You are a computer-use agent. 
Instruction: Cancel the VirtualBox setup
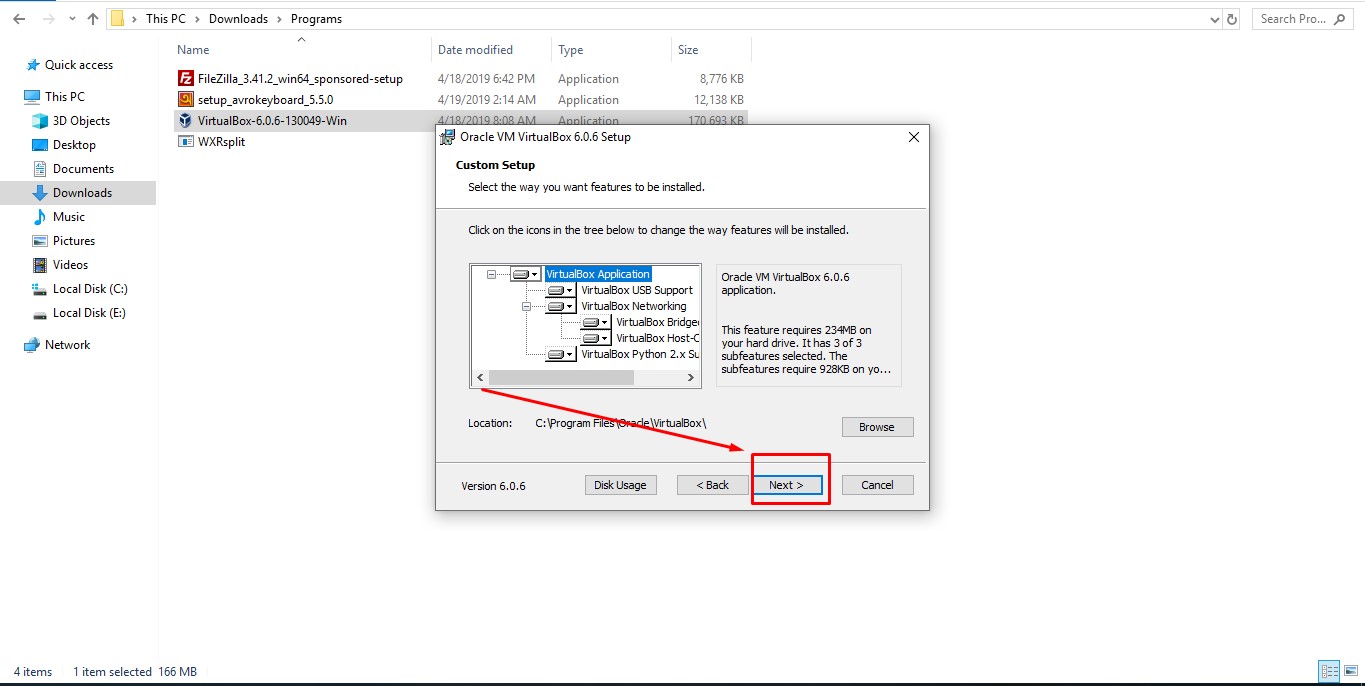click(877, 485)
